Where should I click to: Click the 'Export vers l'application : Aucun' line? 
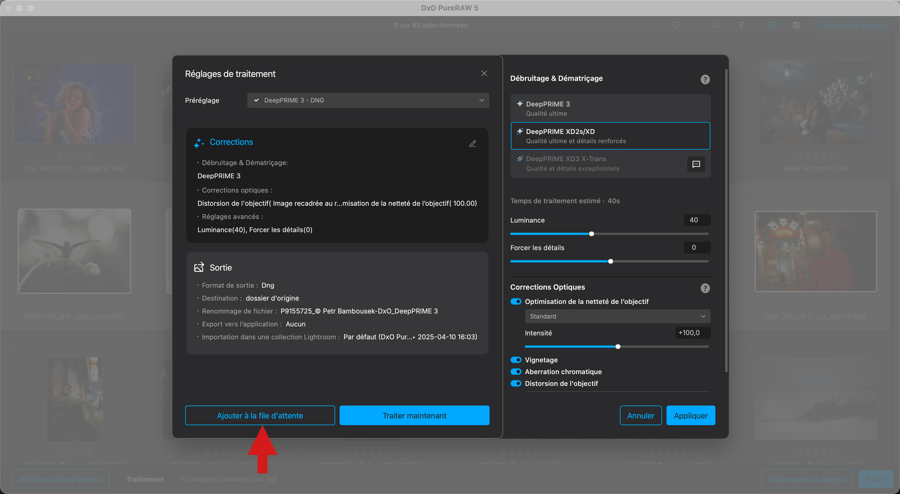pyautogui.click(x=253, y=324)
